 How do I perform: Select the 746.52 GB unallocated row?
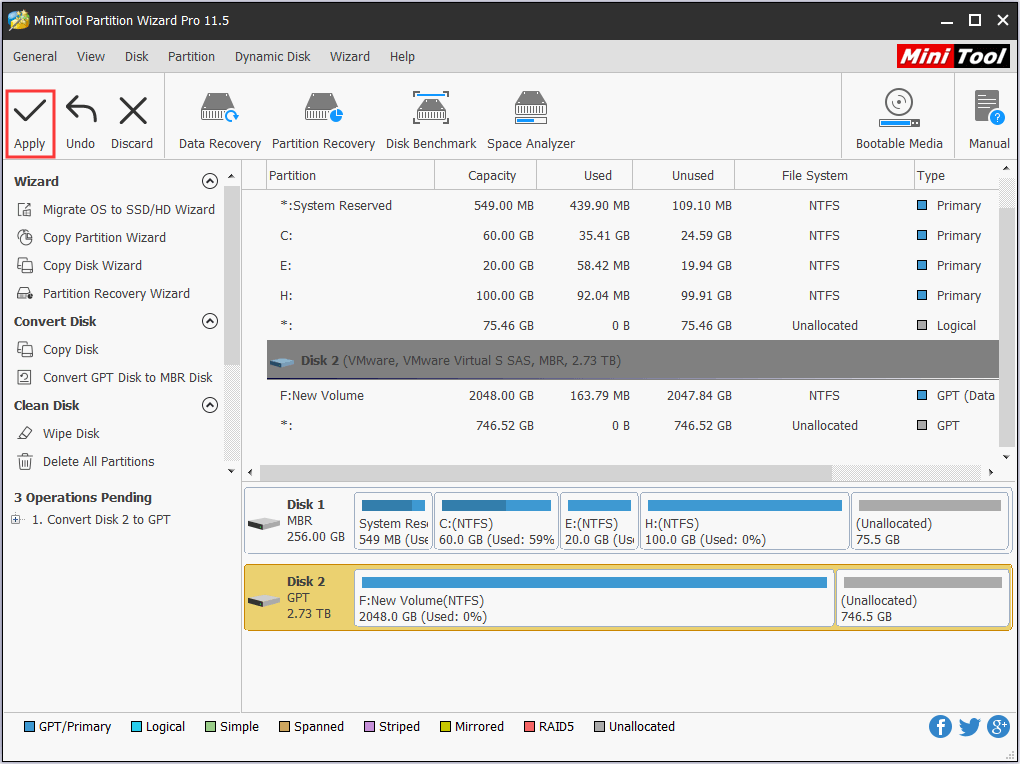632,426
